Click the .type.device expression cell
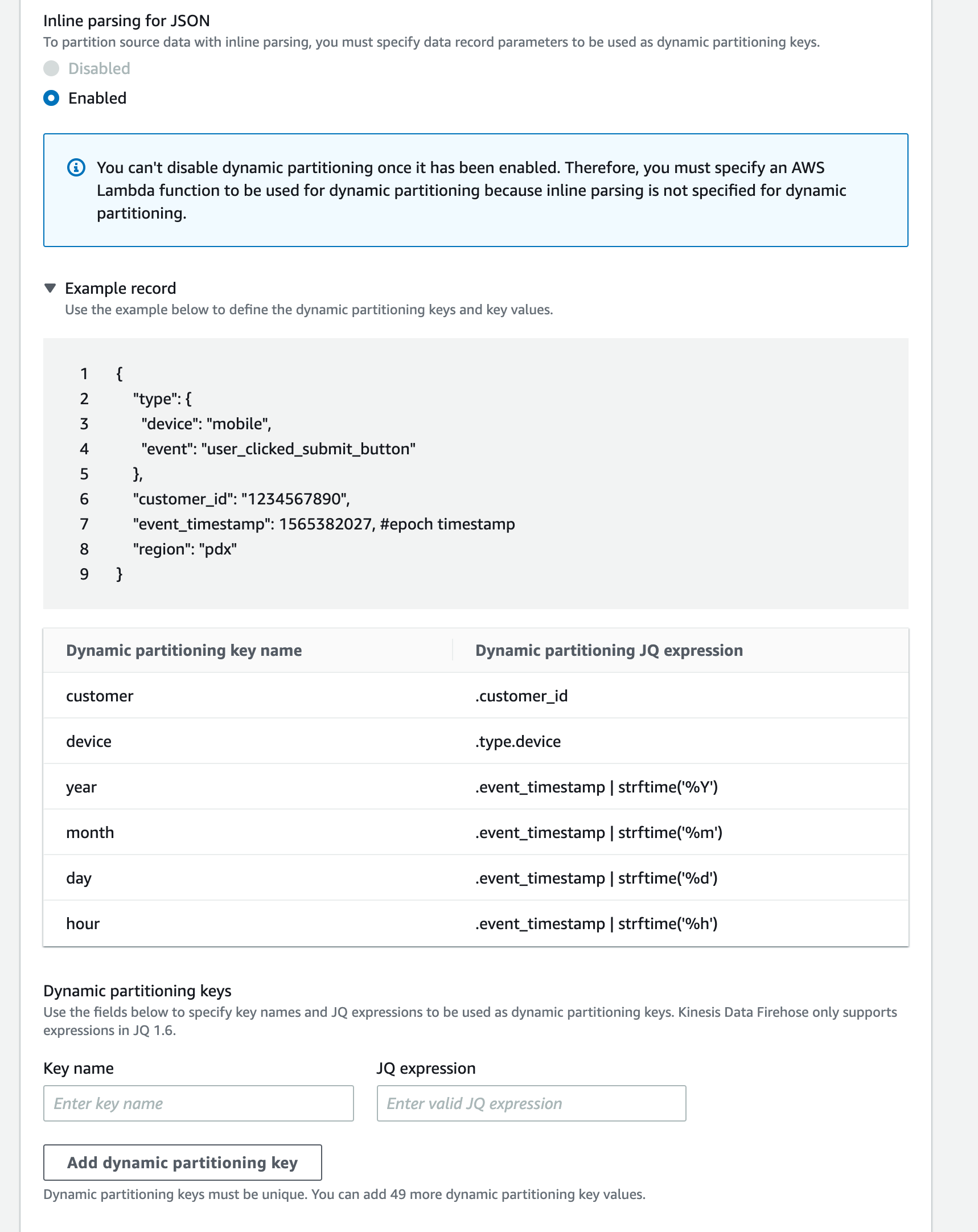 [x=517, y=741]
